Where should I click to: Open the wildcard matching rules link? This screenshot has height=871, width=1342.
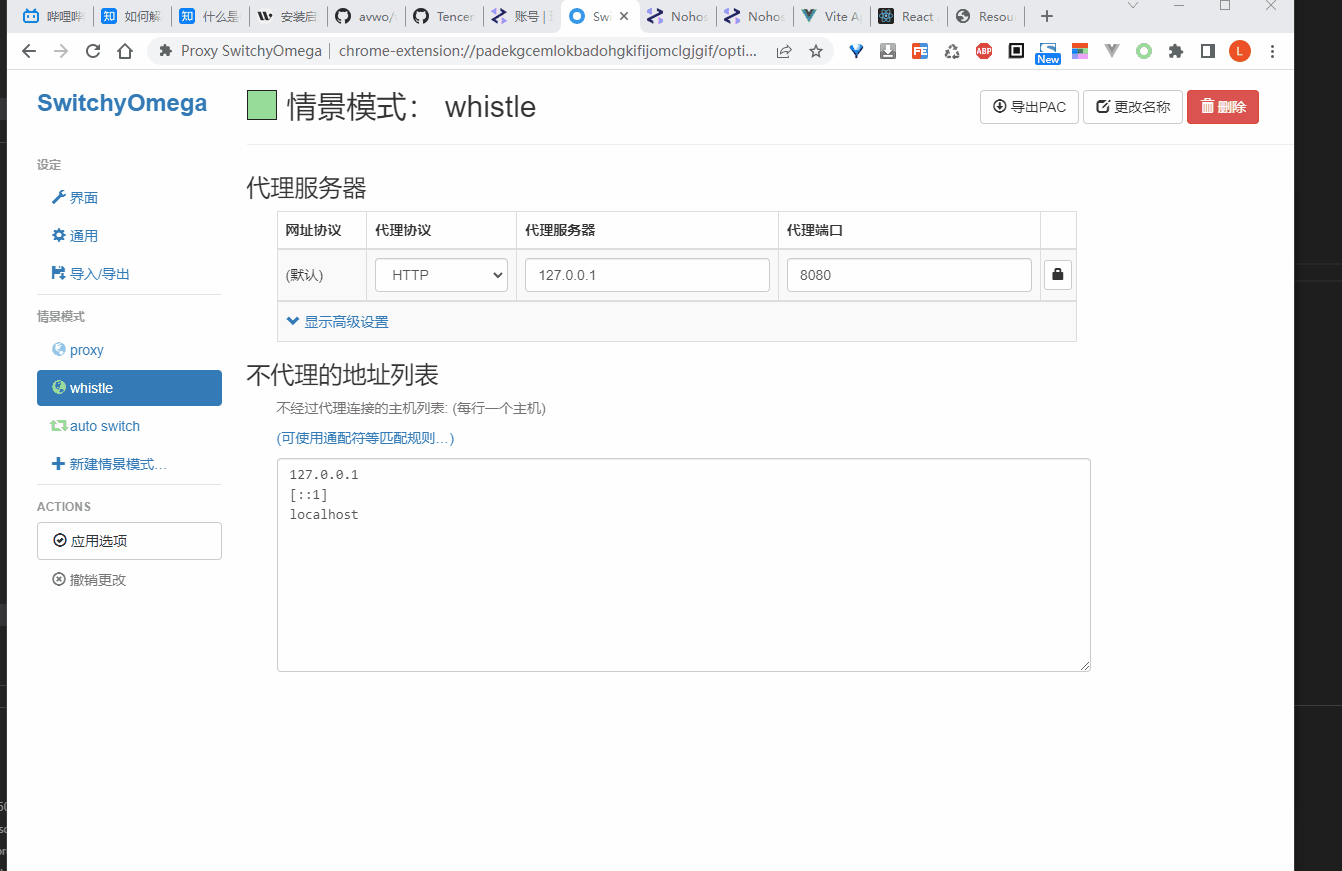point(365,438)
